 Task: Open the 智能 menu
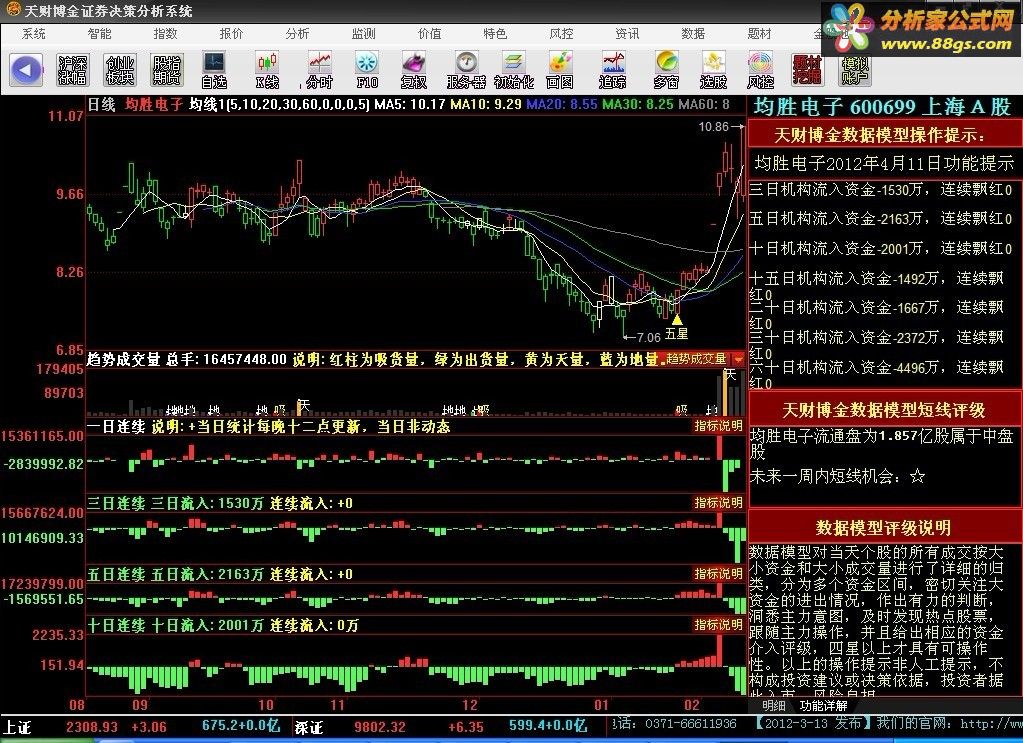pos(100,33)
